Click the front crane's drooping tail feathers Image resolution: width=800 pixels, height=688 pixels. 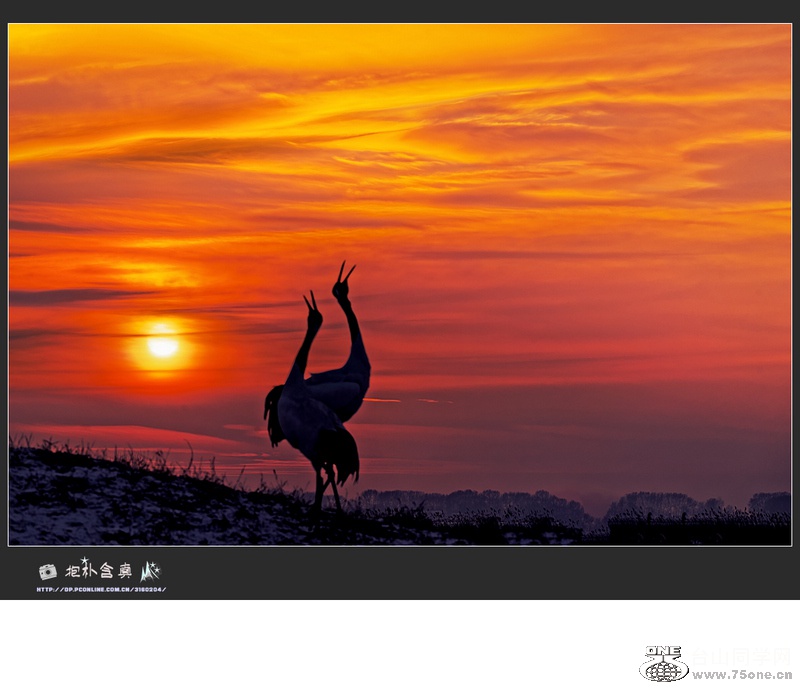pyautogui.click(x=346, y=455)
